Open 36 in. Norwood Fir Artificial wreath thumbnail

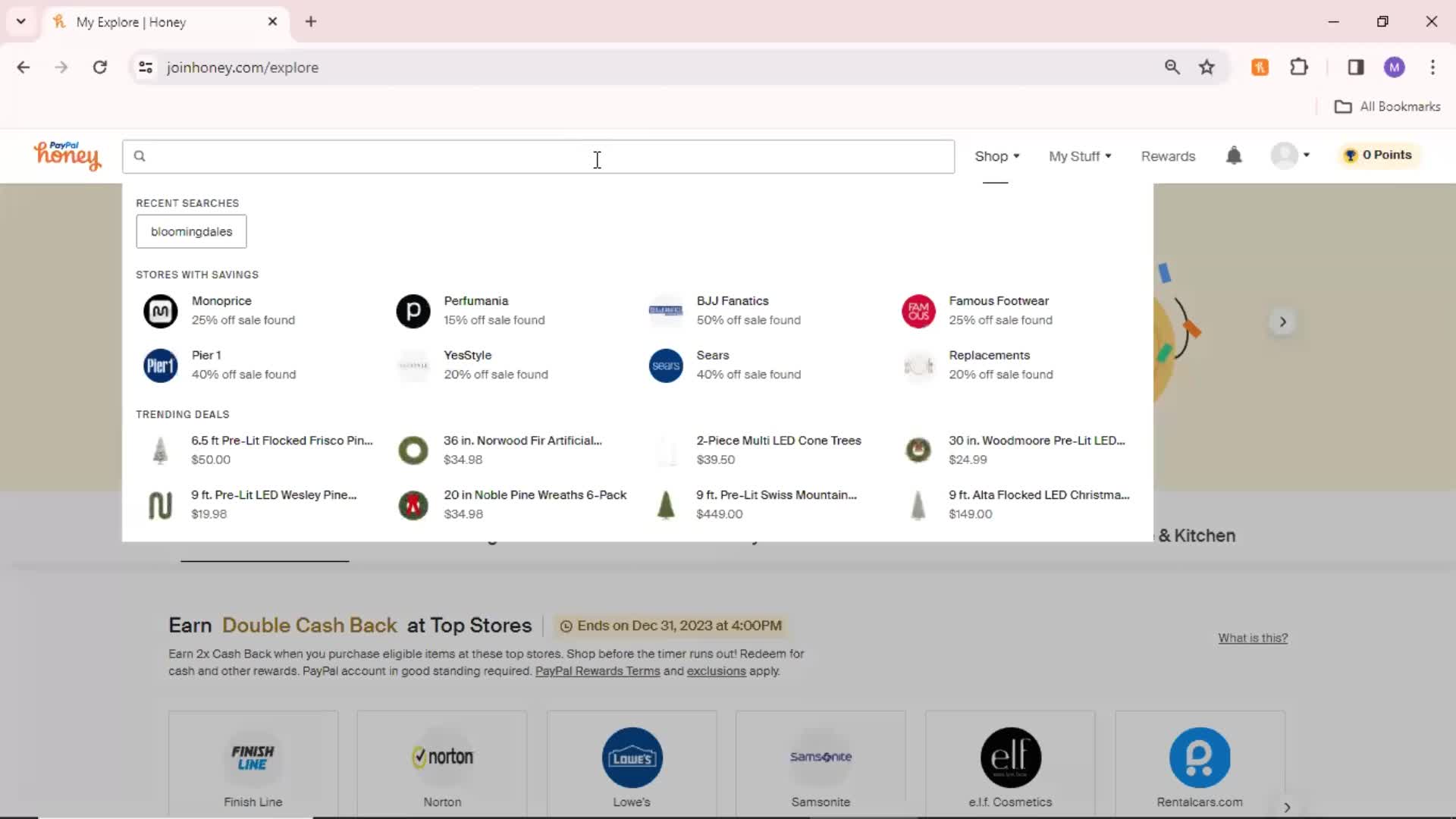(413, 450)
